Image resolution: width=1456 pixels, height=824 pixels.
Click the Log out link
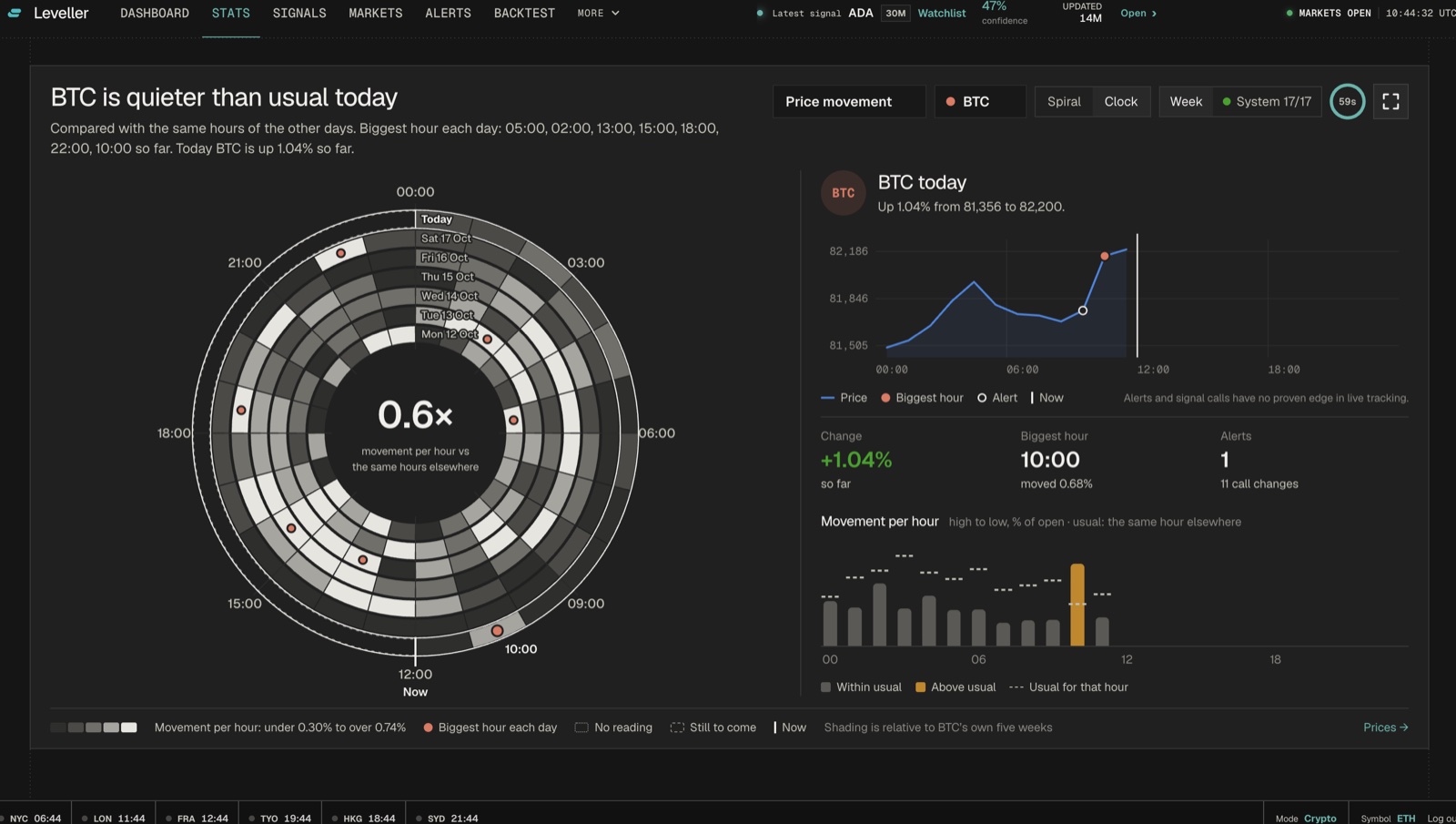click(x=1441, y=818)
